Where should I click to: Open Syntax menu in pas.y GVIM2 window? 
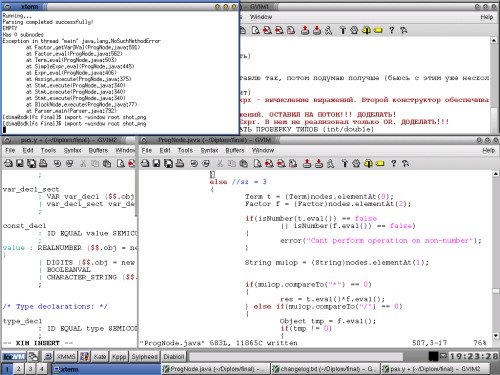(x=72, y=150)
